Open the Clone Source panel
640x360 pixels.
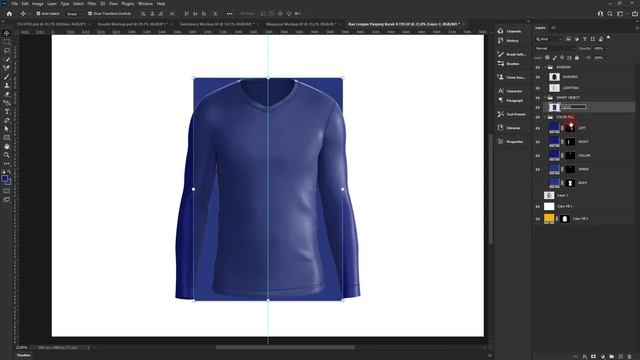coord(512,77)
